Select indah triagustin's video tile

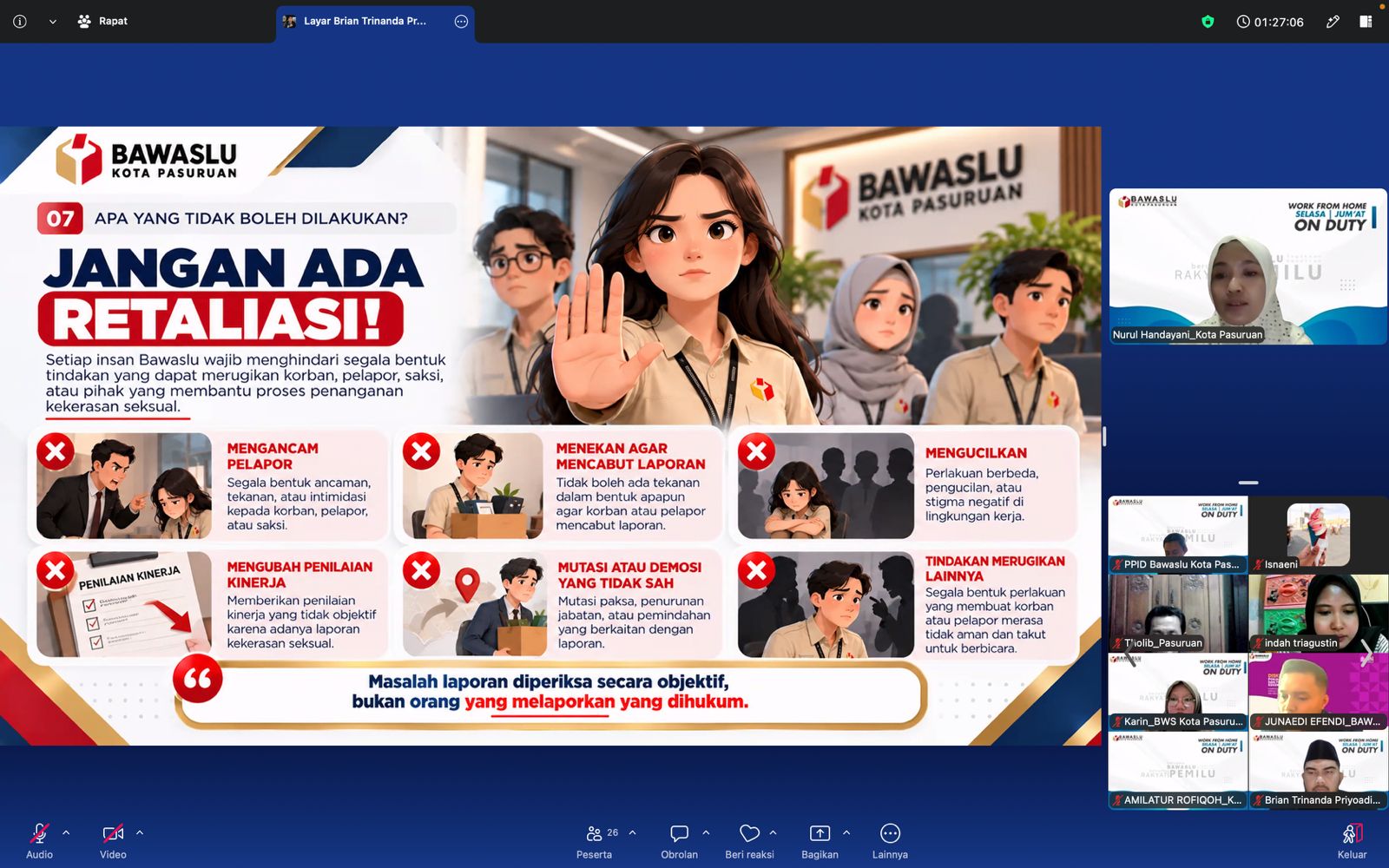pyautogui.click(x=1318, y=613)
